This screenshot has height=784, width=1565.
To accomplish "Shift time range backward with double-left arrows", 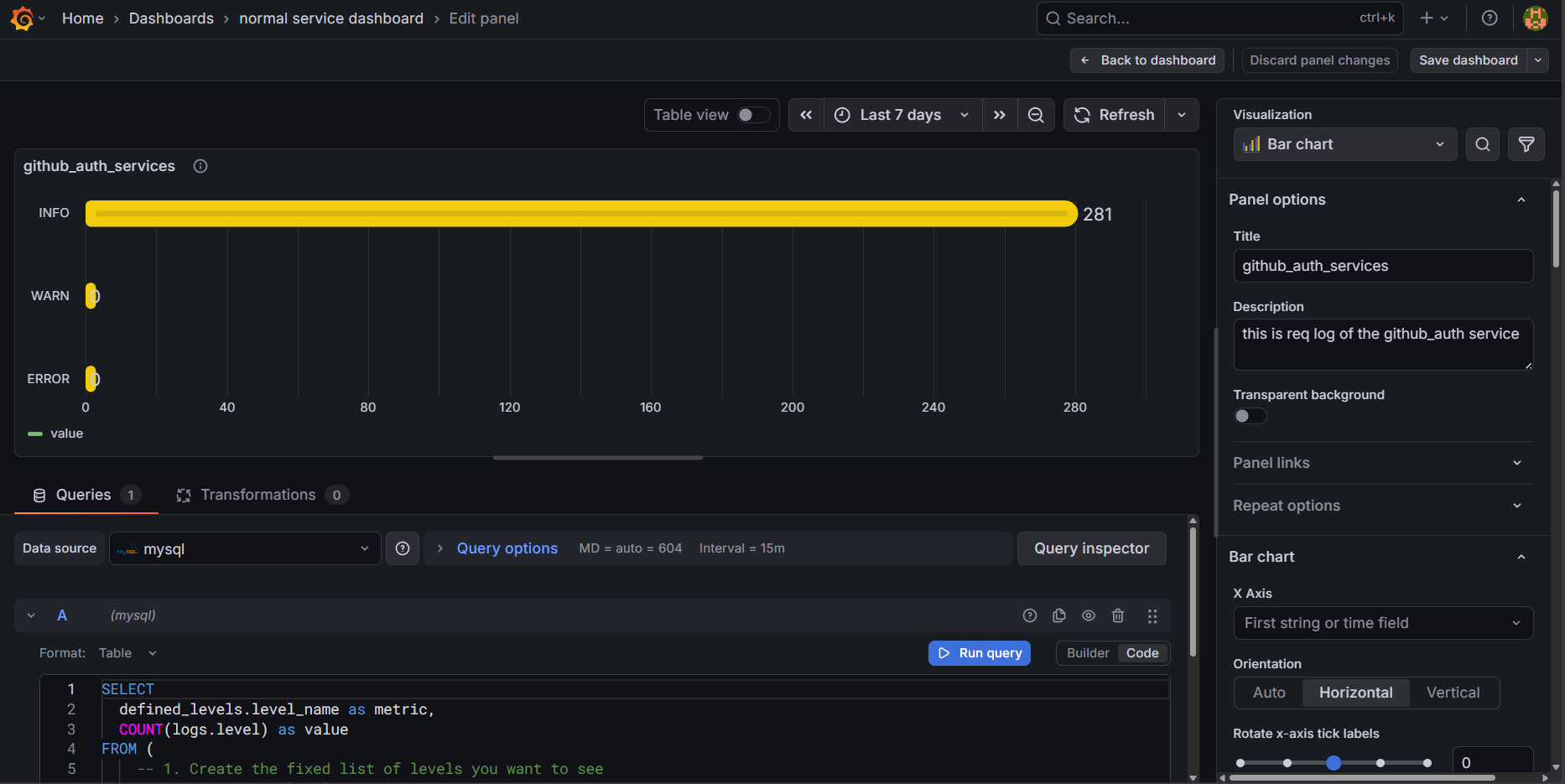I will click(806, 115).
